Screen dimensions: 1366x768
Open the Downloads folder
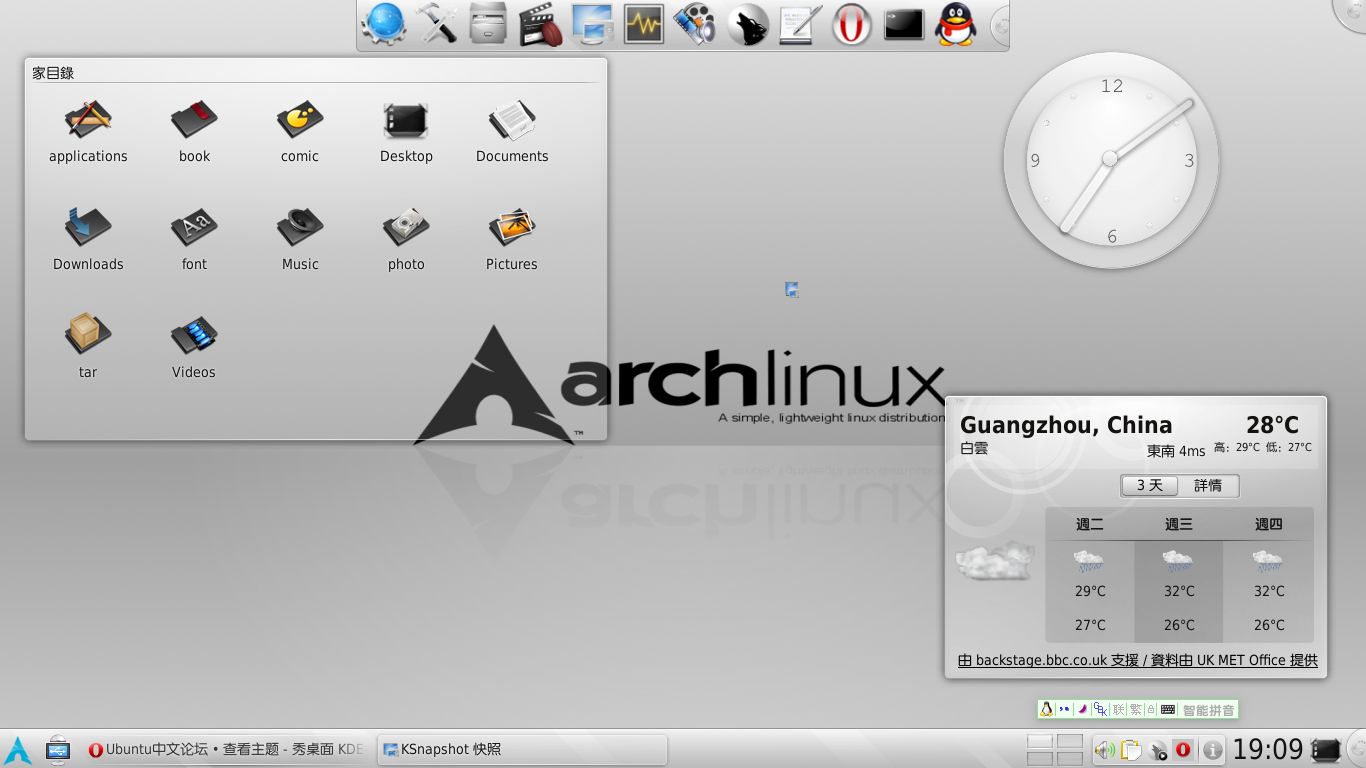pos(88,240)
